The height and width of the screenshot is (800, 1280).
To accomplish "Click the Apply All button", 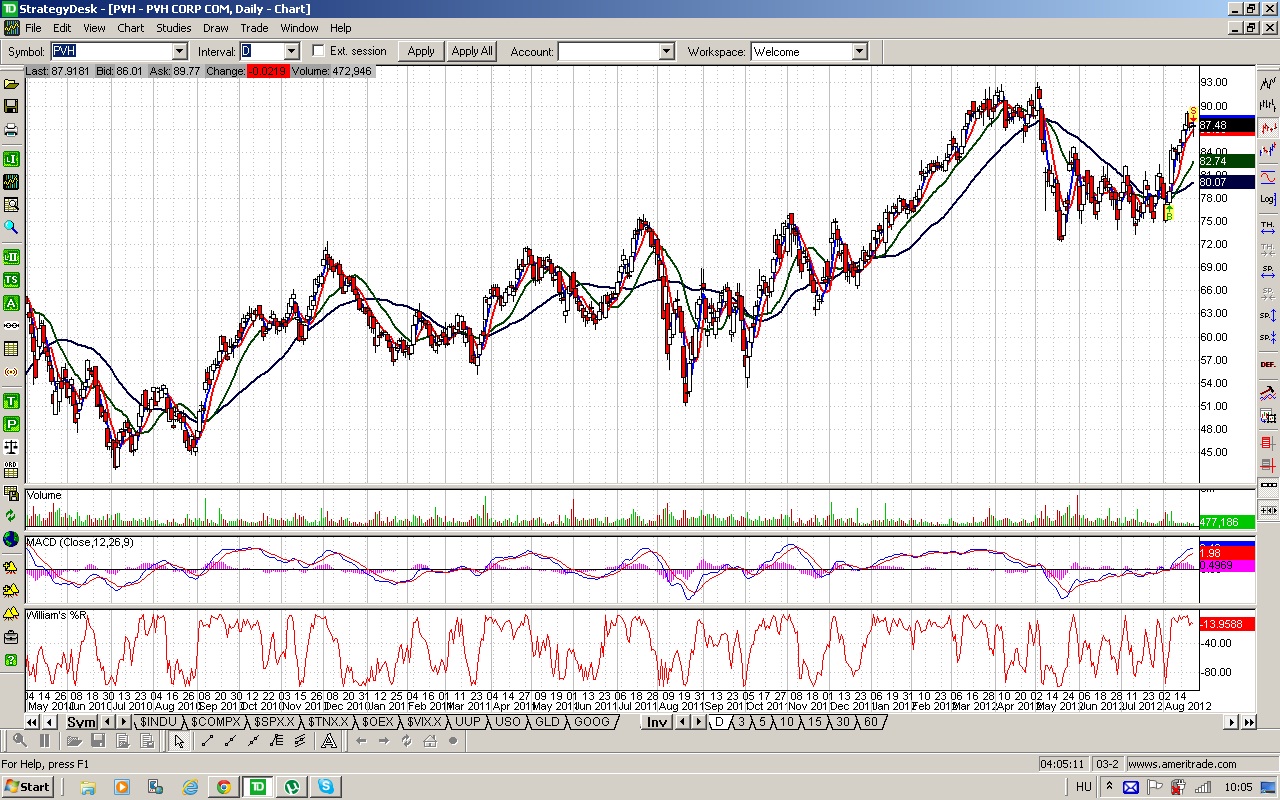I will 472,51.
